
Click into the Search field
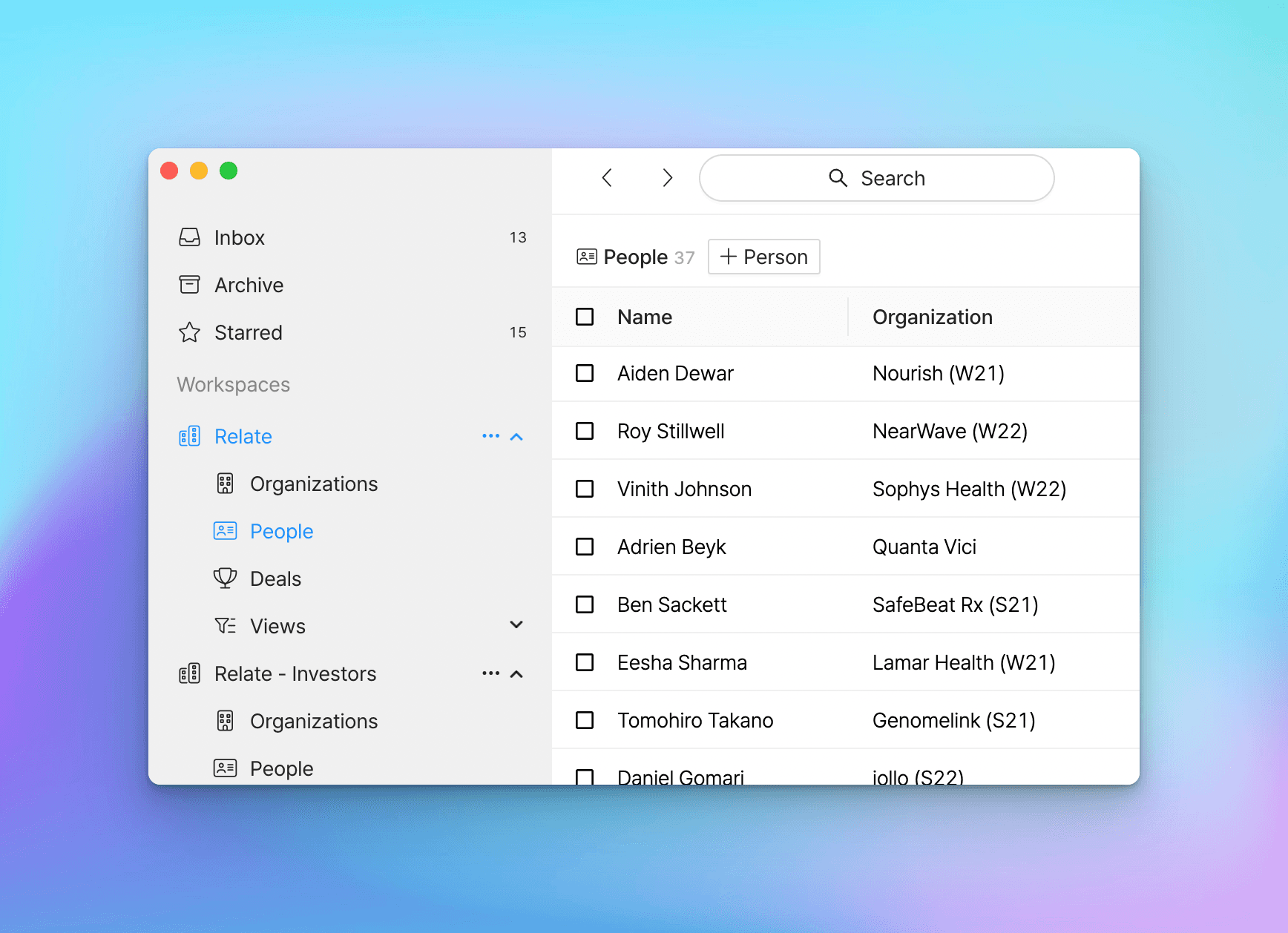(x=876, y=178)
